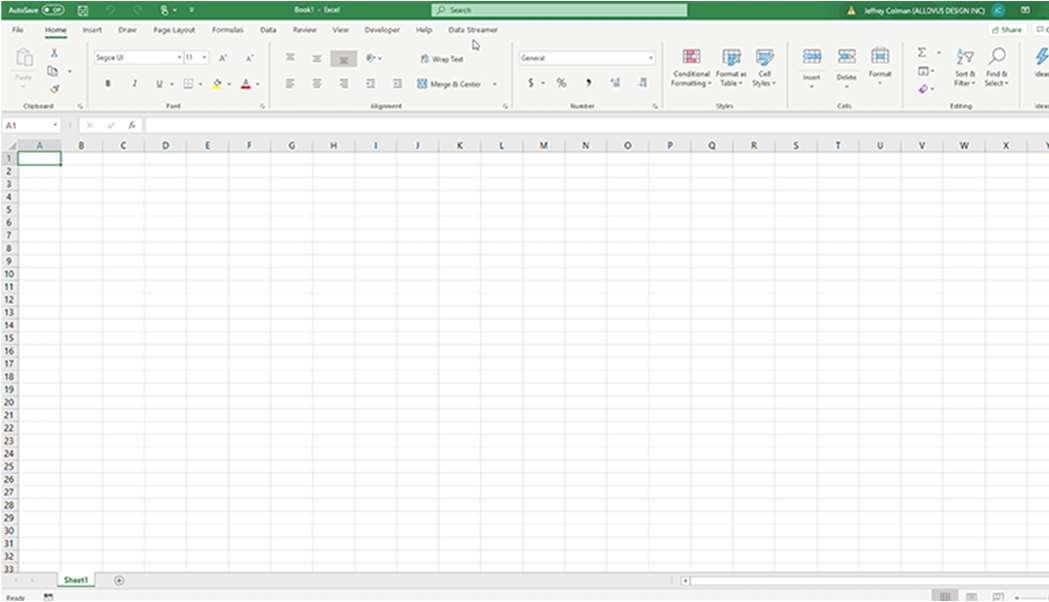Toggle Underline formatting
Screen dimensions: 1049x602
pos(159,84)
